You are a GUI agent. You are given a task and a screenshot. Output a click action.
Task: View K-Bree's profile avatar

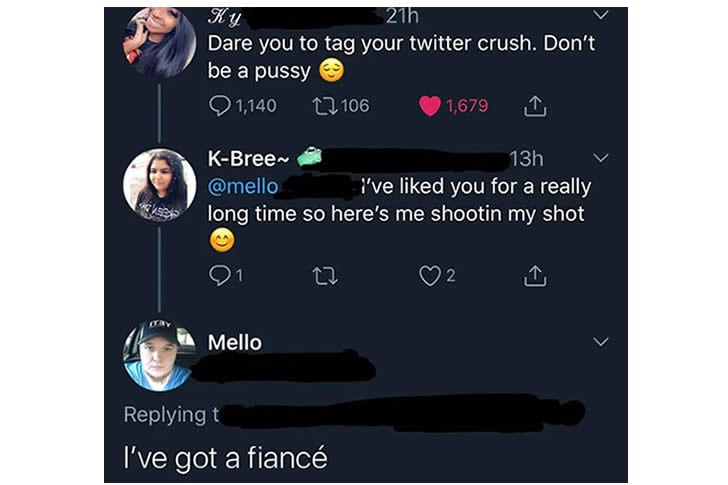159,185
